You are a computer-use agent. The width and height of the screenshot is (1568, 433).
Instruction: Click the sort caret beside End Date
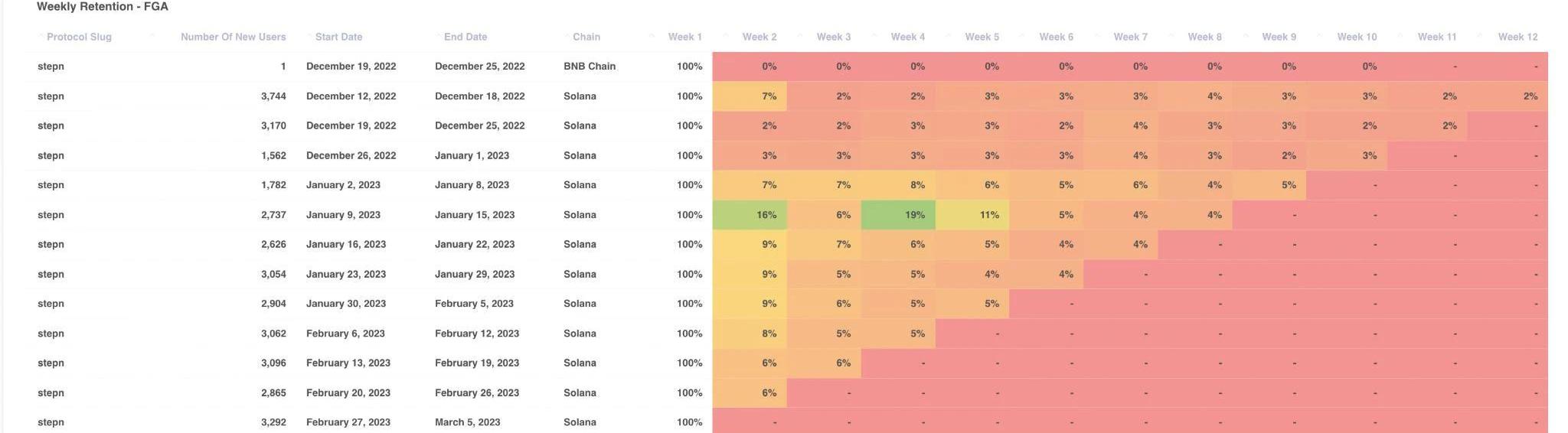tap(438, 37)
